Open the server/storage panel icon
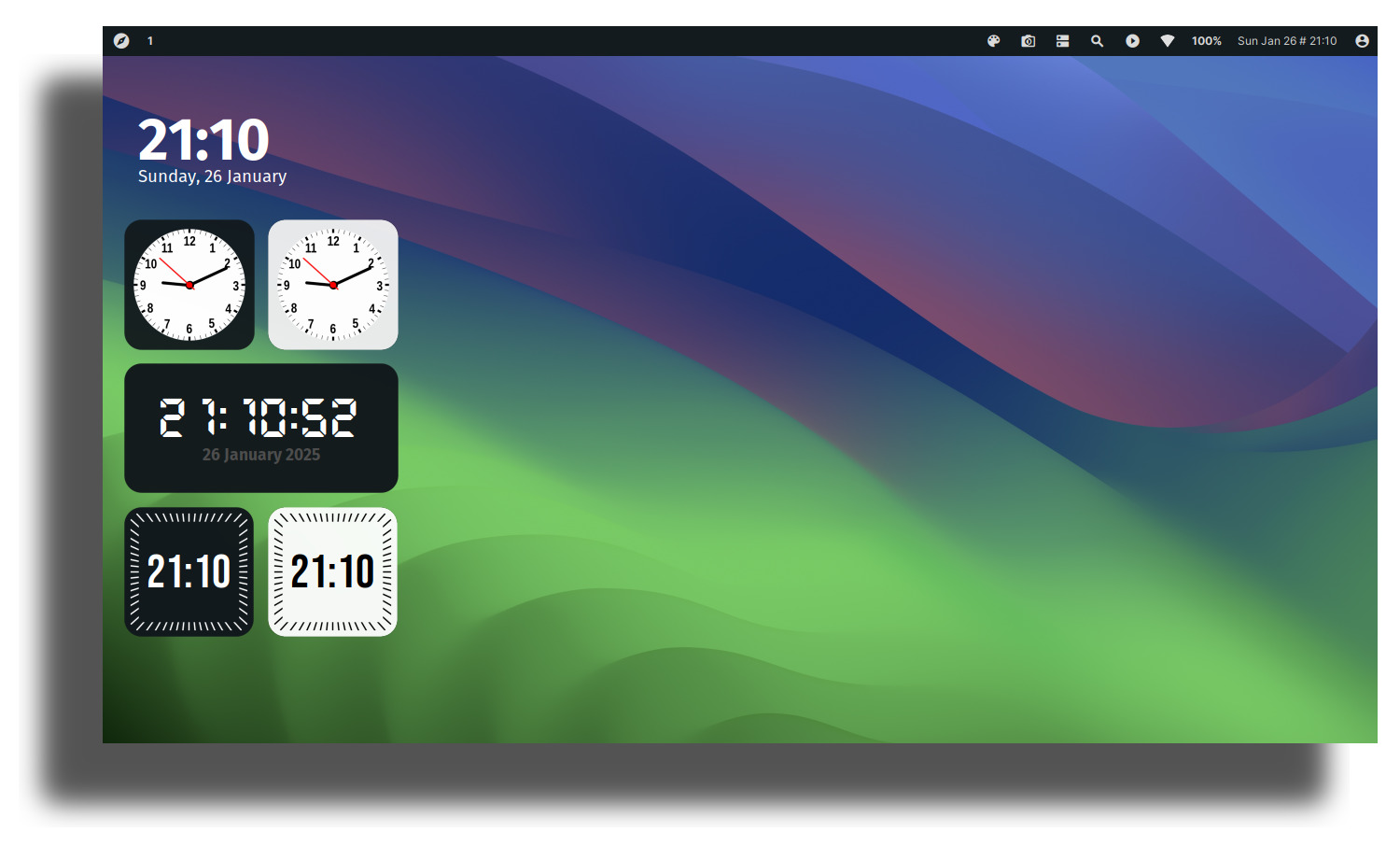This screenshot has height=846, width=1400. click(1063, 41)
